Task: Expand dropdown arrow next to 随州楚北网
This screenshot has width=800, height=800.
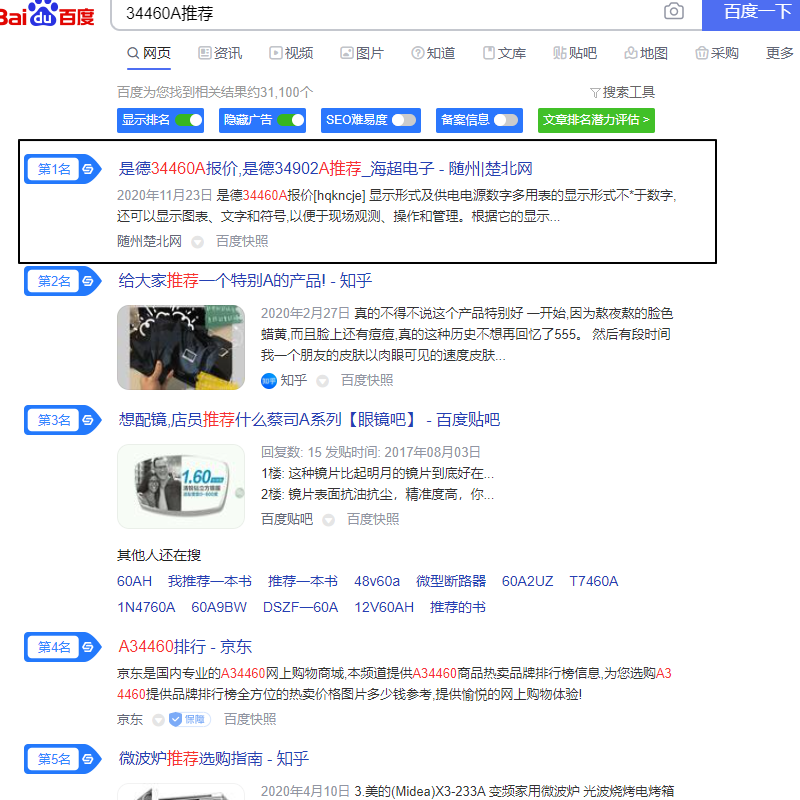Action: click(197, 242)
